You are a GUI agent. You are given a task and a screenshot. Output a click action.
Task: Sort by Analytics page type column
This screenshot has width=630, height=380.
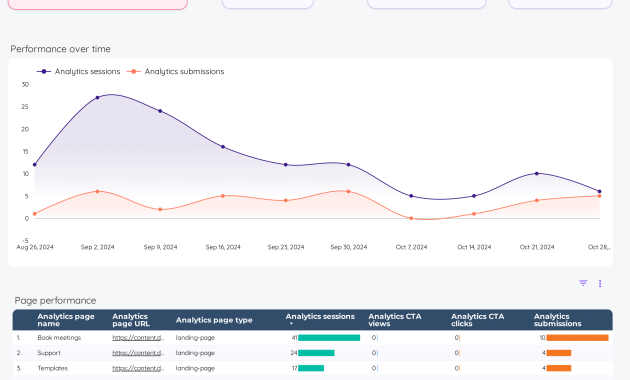pos(214,320)
